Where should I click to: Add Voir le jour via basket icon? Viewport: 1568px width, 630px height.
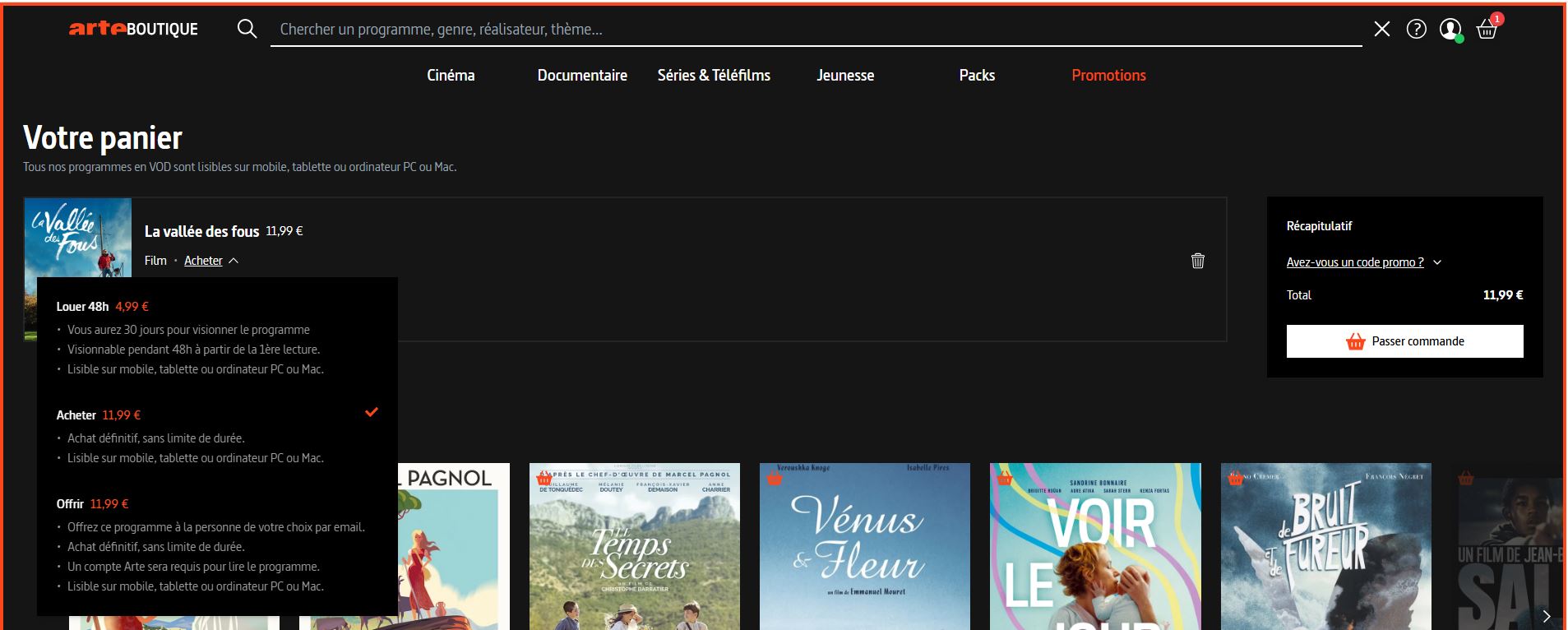point(1005,478)
